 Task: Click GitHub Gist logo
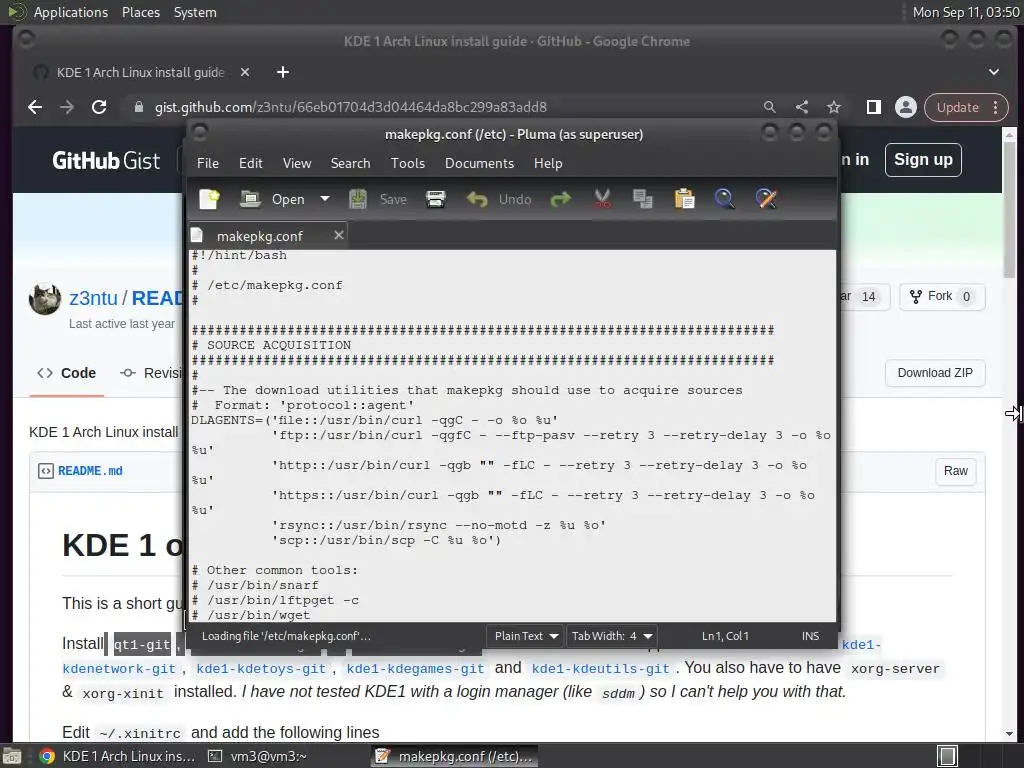(106, 161)
